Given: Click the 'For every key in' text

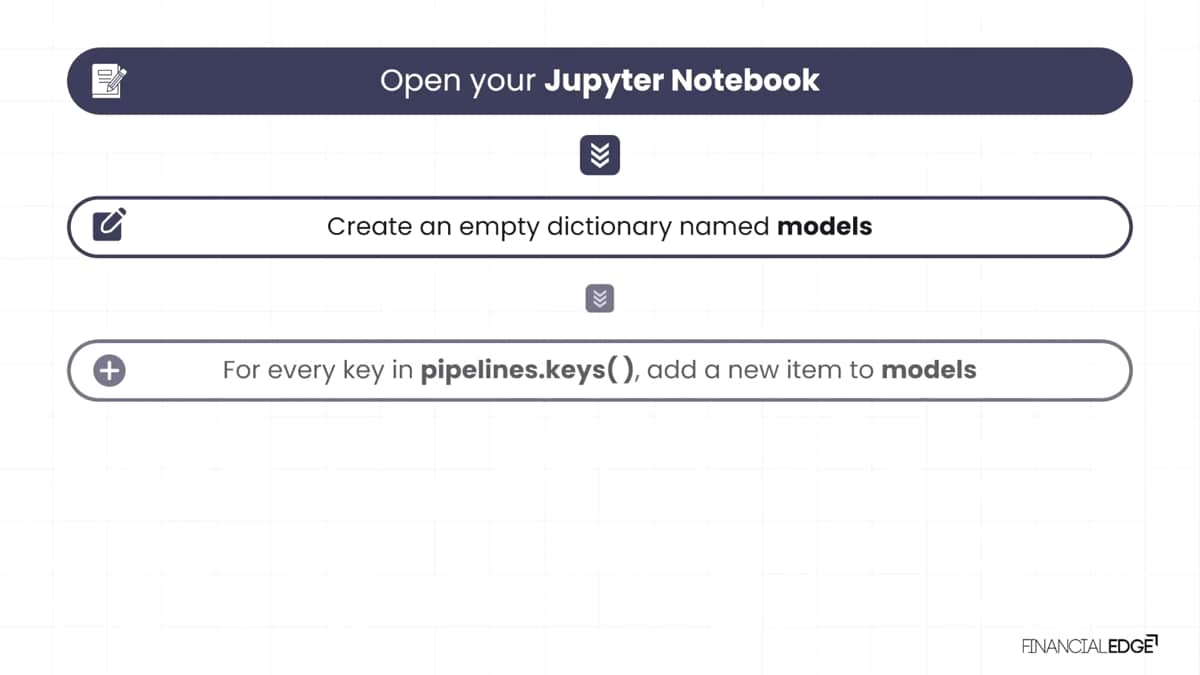Looking at the screenshot, I should pos(318,371).
